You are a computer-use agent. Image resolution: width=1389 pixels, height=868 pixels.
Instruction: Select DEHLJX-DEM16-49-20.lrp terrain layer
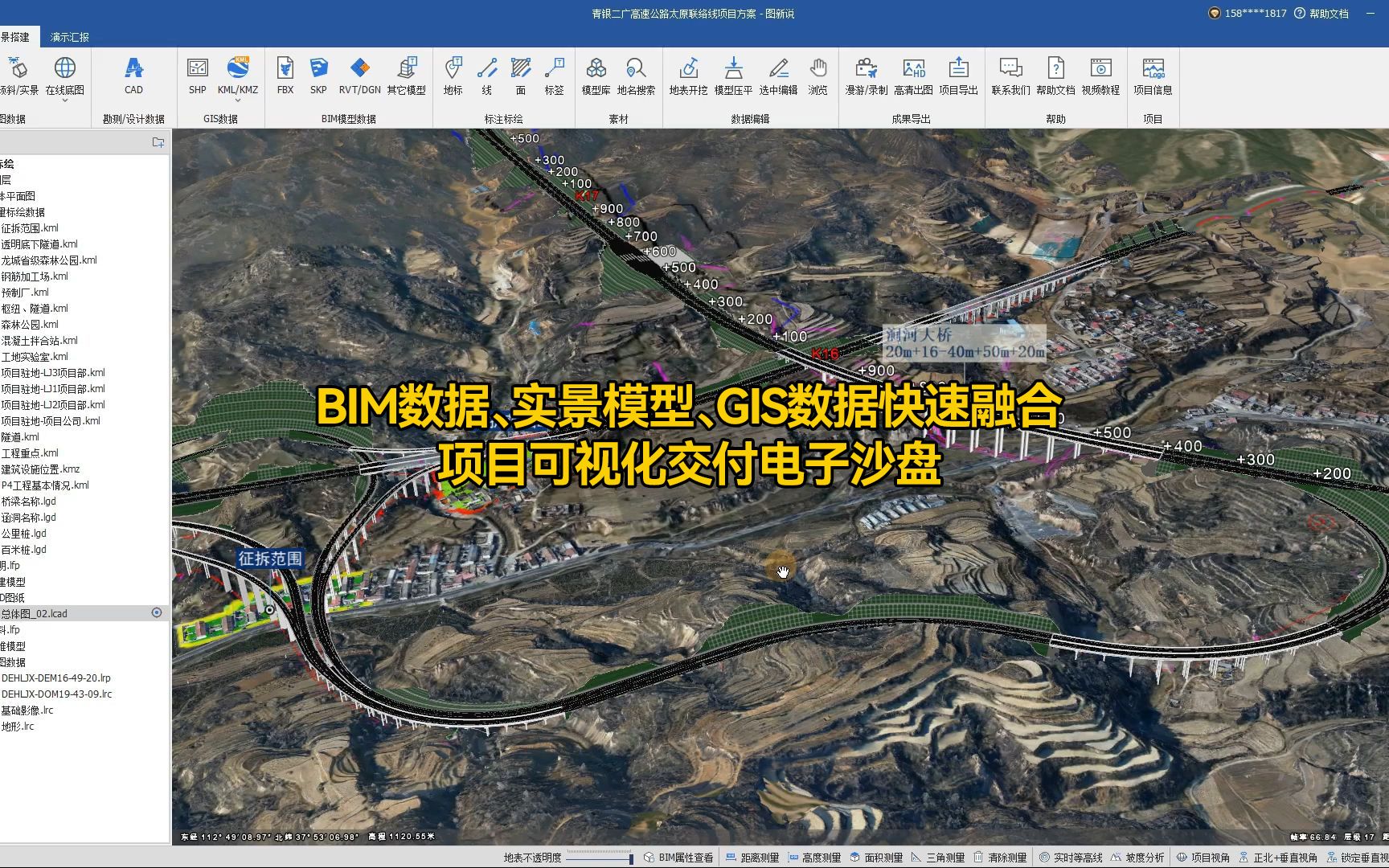pyautogui.click(x=56, y=678)
